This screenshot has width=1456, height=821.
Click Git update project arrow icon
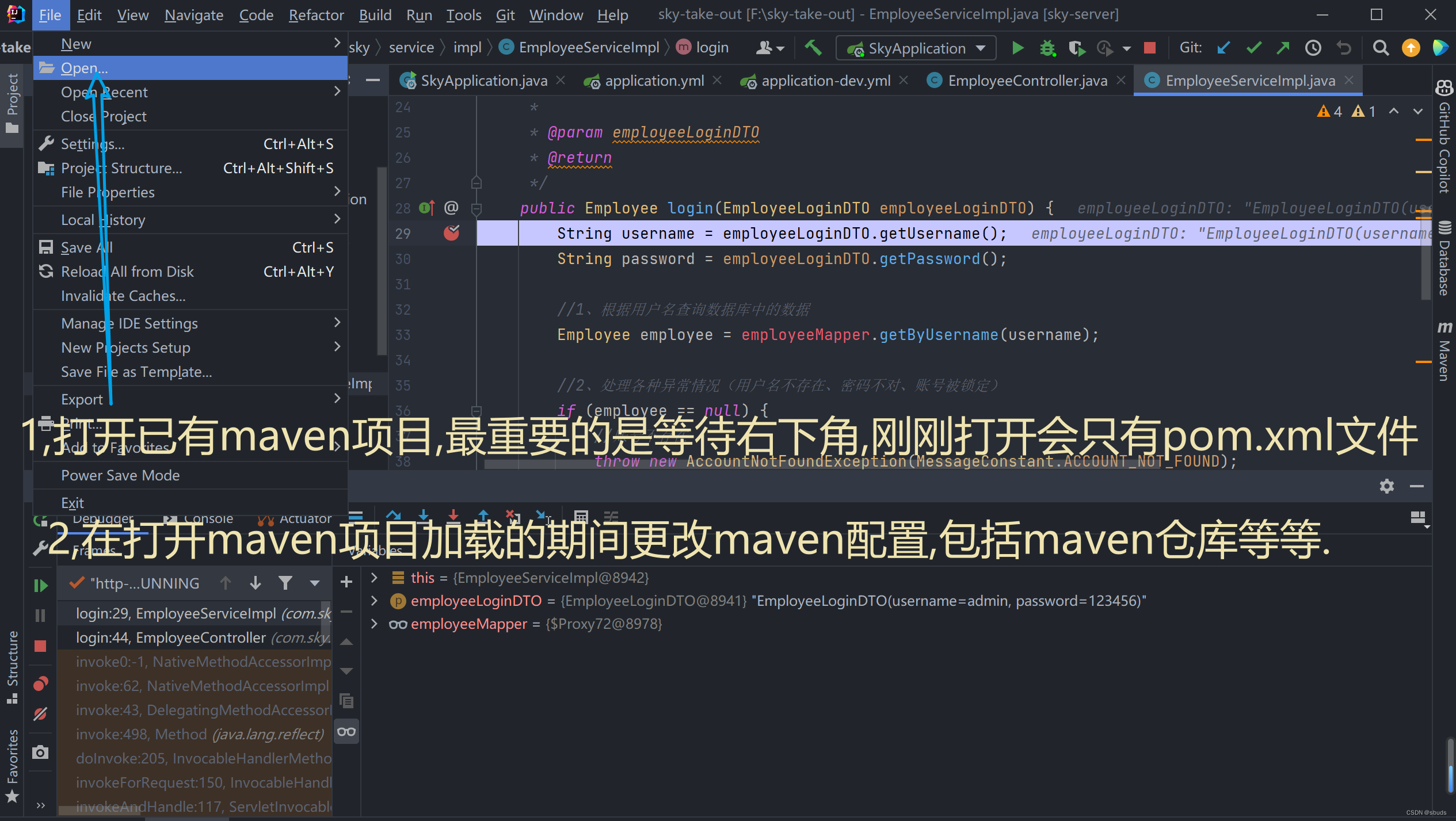(x=1223, y=48)
